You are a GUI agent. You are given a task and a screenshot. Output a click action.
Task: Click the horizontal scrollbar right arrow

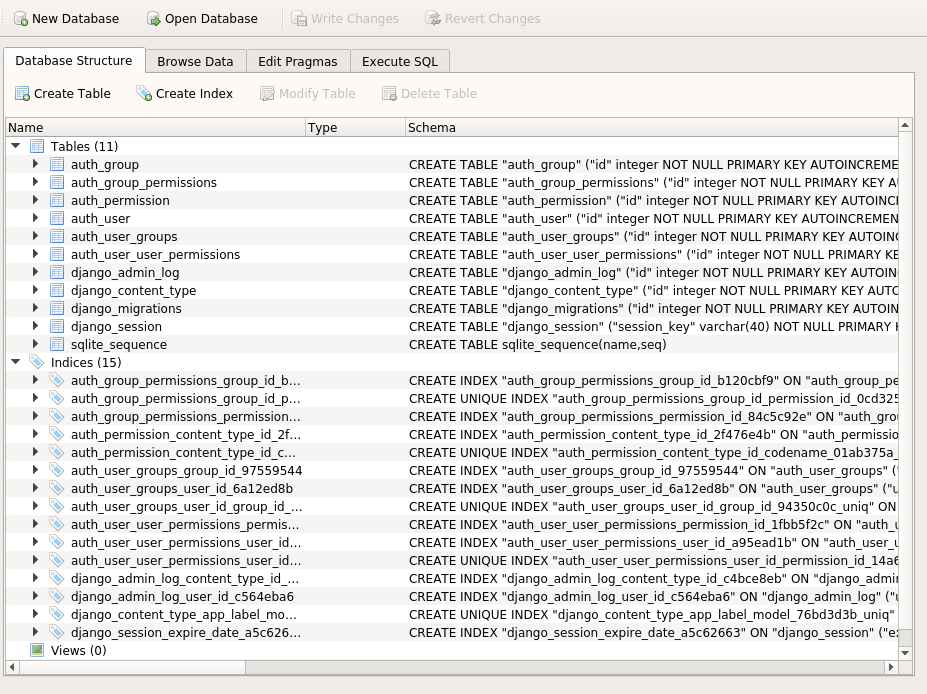[892, 667]
